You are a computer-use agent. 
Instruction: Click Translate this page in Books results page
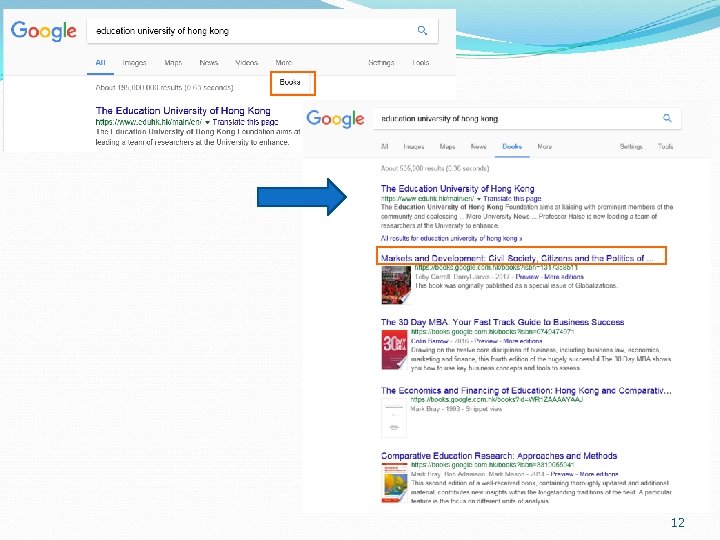coord(512,199)
